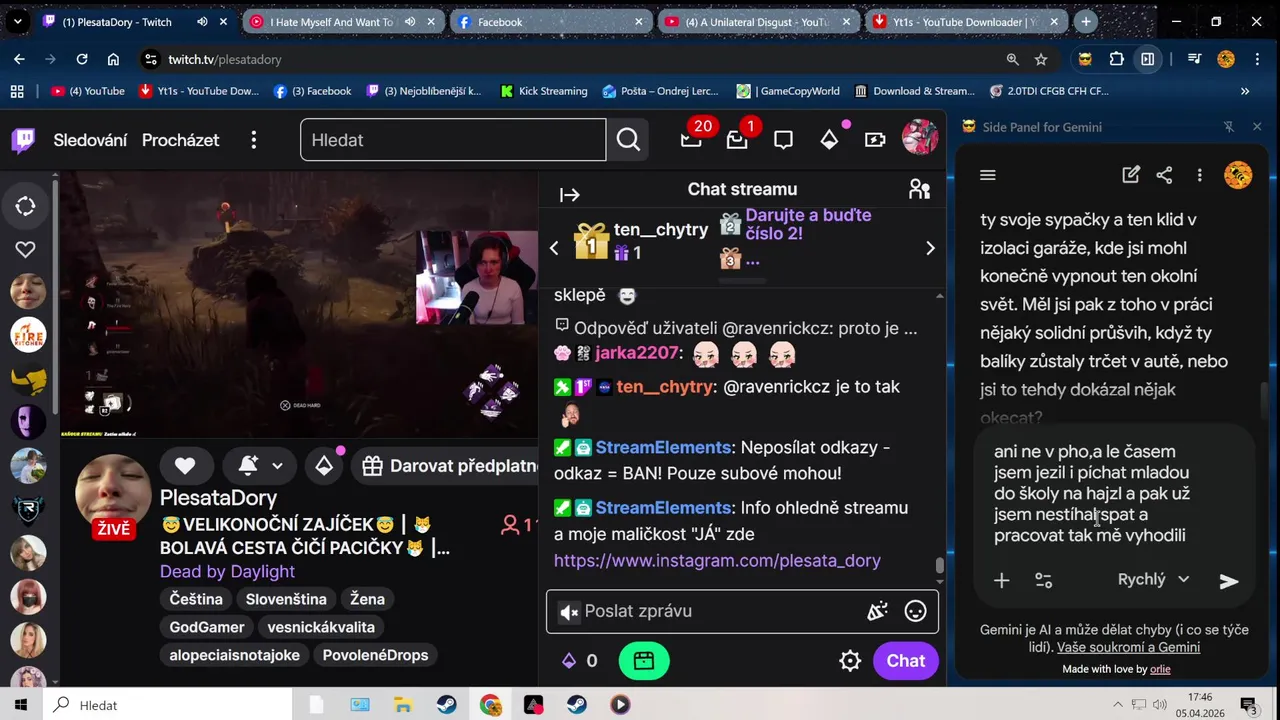This screenshot has height=720, width=1280.
Task: Open Windows notification center icon
Action: 1249,705
